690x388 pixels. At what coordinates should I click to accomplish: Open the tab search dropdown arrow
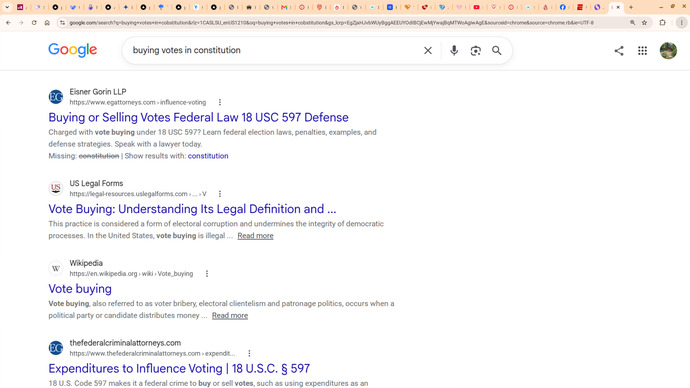7,7
